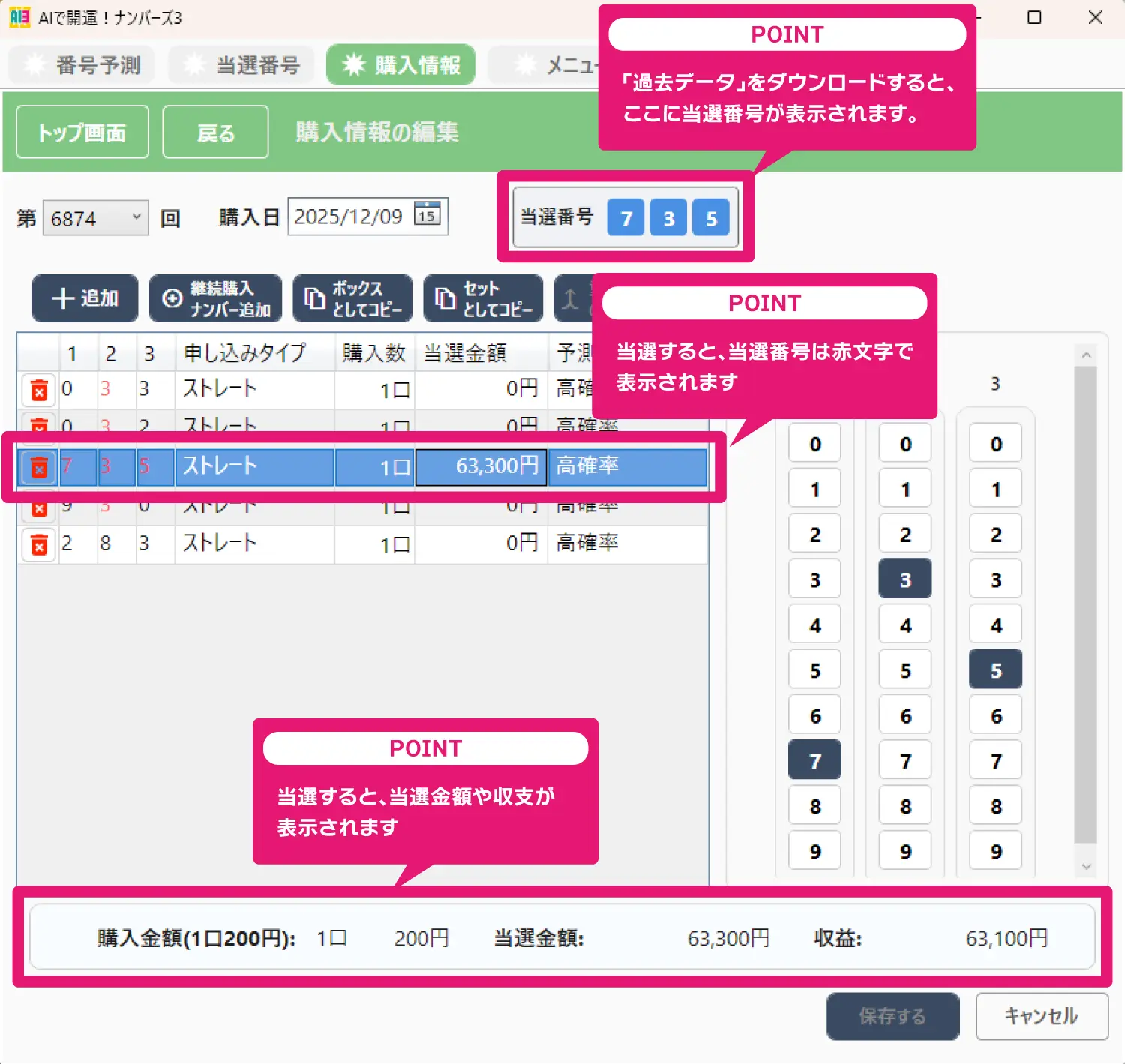
Task: Toggle number 5 in the third digit column
Action: (x=994, y=669)
